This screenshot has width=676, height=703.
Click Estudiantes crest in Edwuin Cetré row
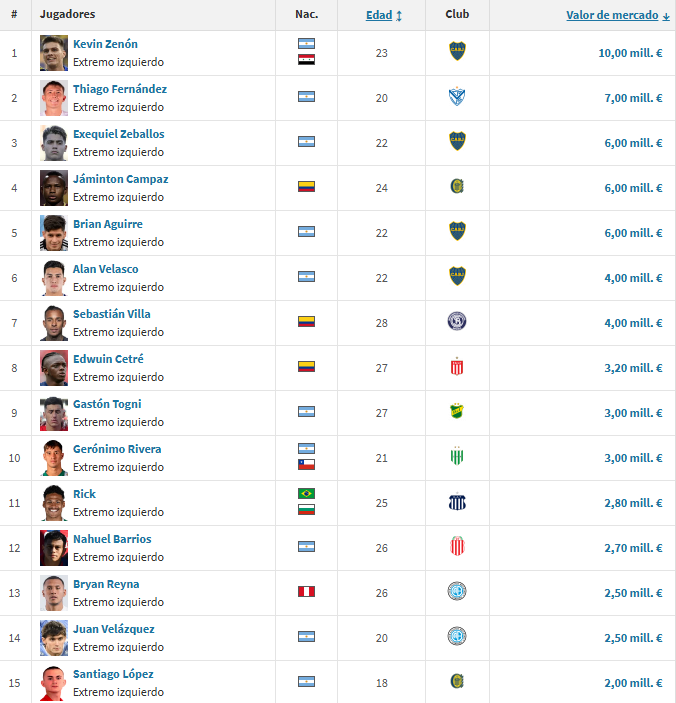tap(457, 367)
